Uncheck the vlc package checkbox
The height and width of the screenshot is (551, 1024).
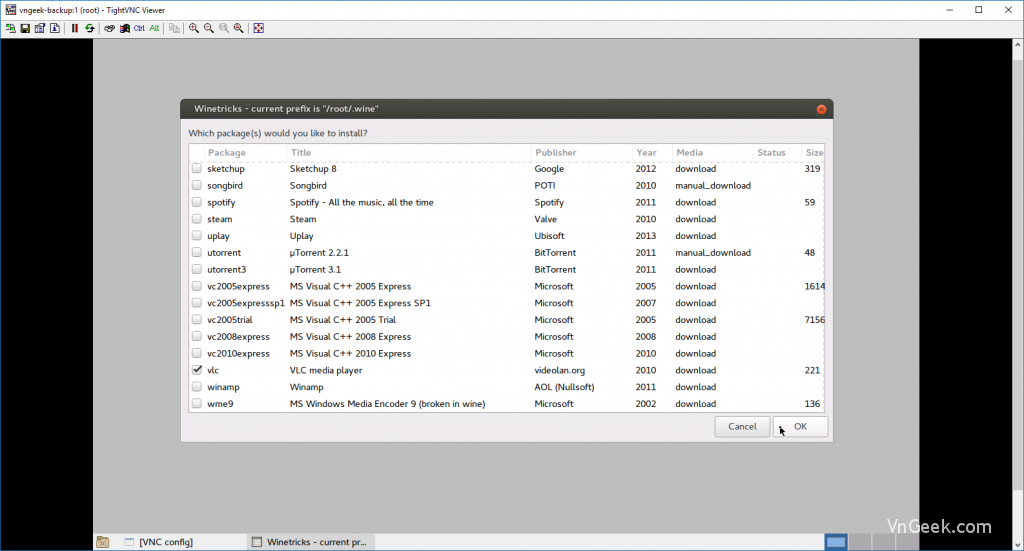[197, 370]
